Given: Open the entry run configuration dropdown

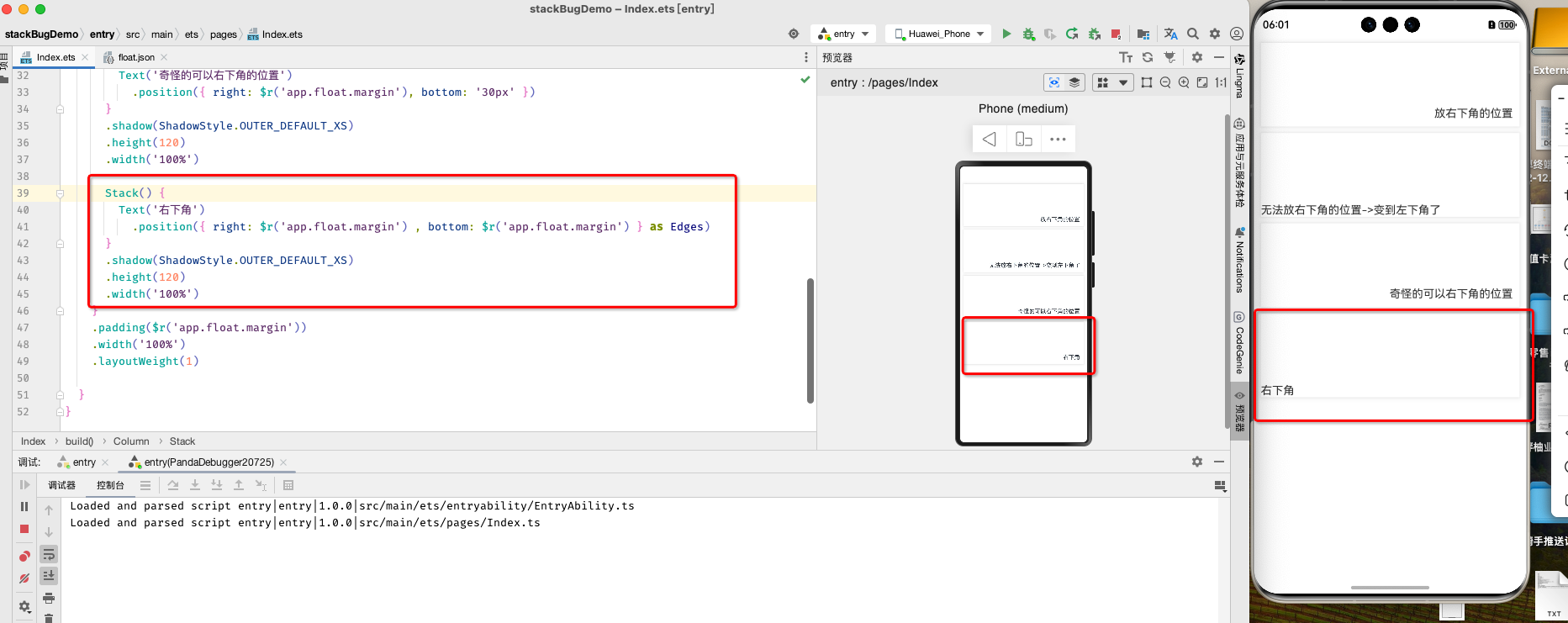Looking at the screenshot, I should (844, 34).
